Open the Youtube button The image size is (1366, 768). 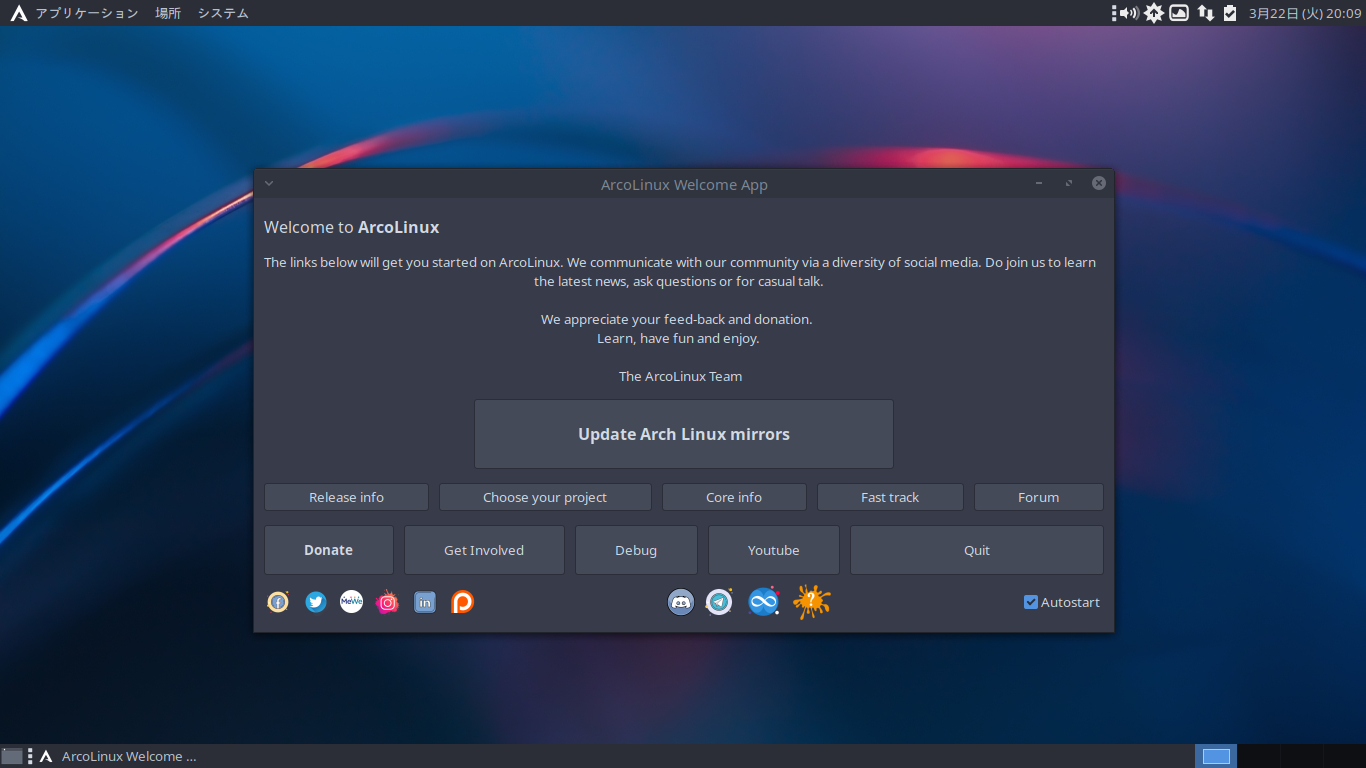pyautogui.click(x=774, y=550)
